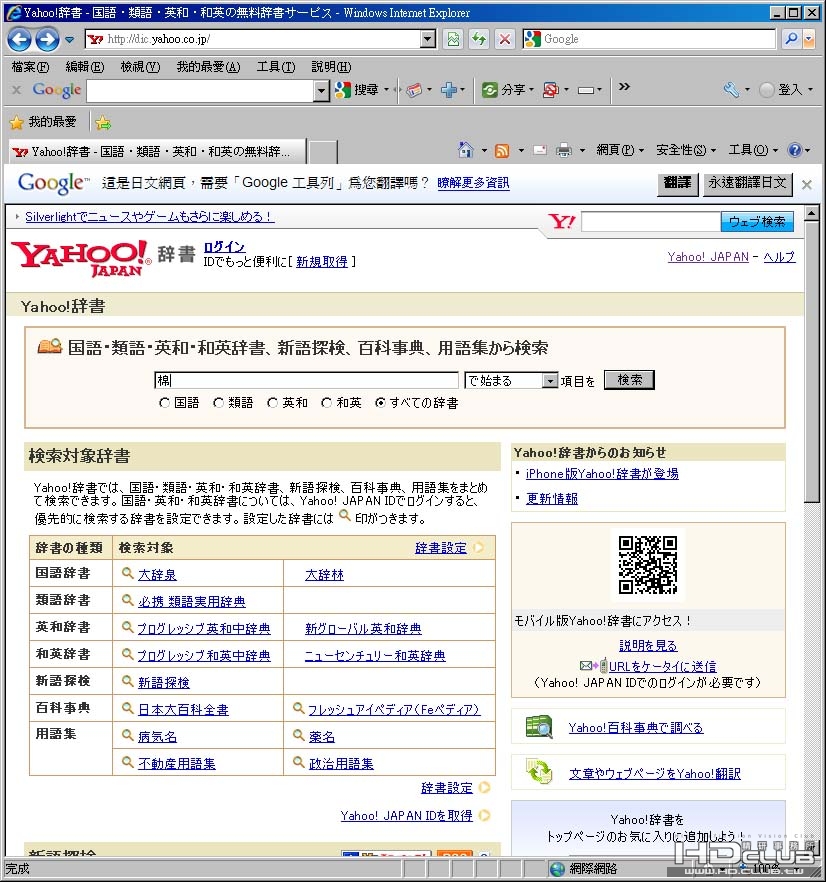Viewport: 826px width, 882px height.
Task: Click the Yahoo!百科事典 book icon
Action: 539,726
